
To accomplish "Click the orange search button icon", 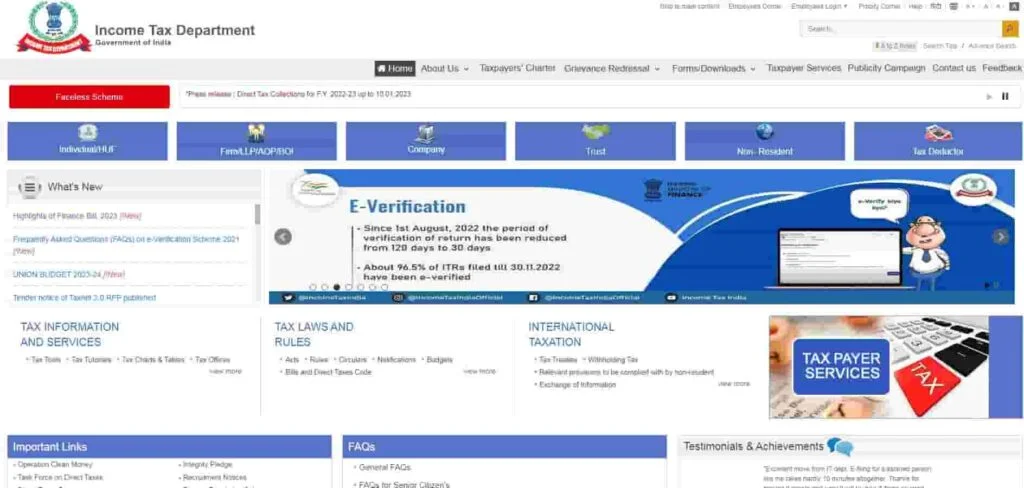I will coord(1009,29).
